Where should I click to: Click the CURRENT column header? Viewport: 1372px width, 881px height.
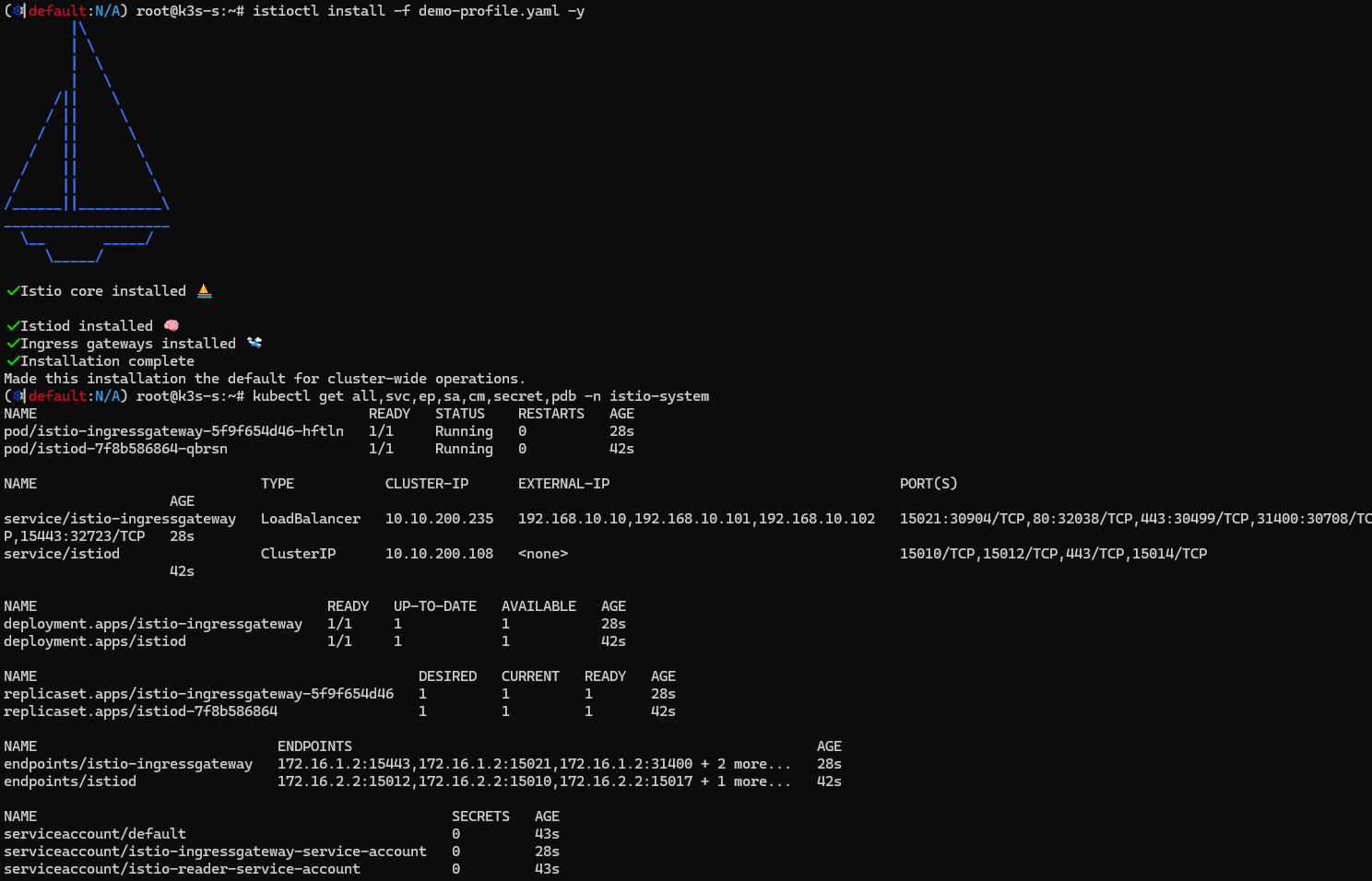[x=530, y=676]
